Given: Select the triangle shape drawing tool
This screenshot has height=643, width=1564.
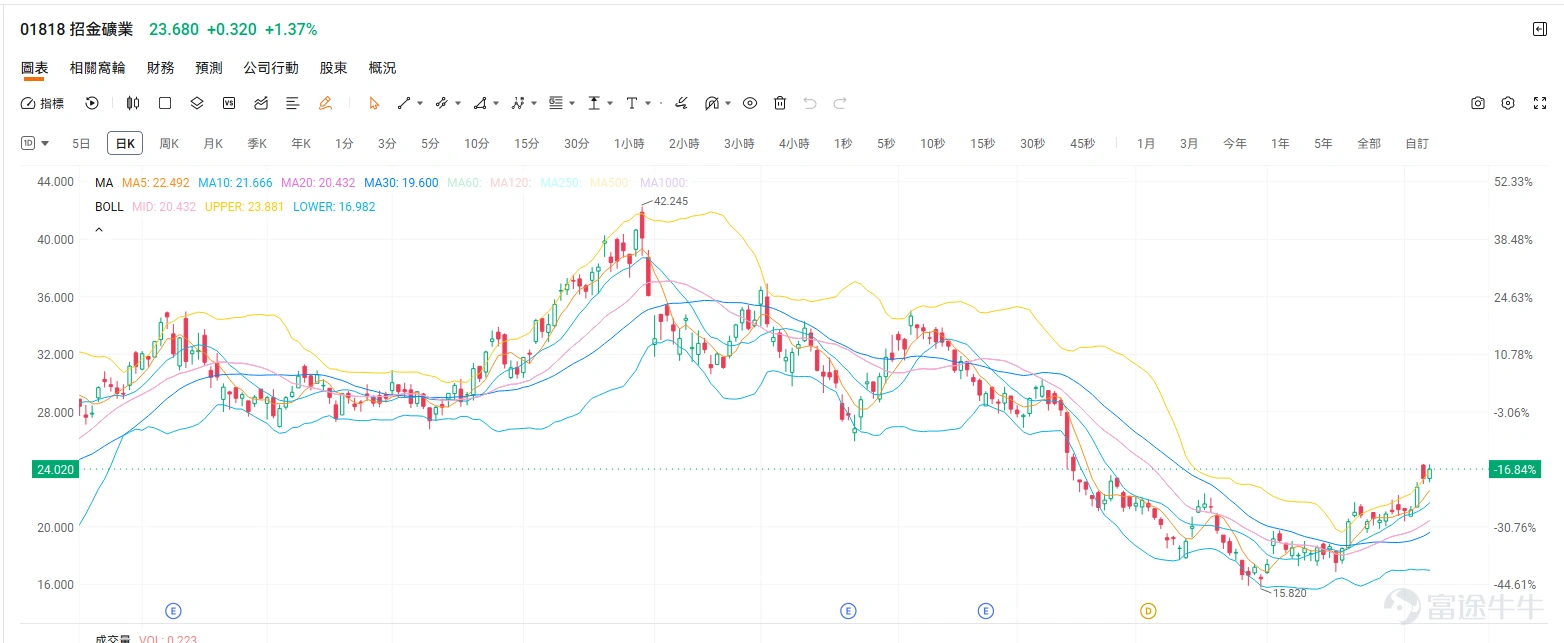Looking at the screenshot, I should tap(480, 103).
